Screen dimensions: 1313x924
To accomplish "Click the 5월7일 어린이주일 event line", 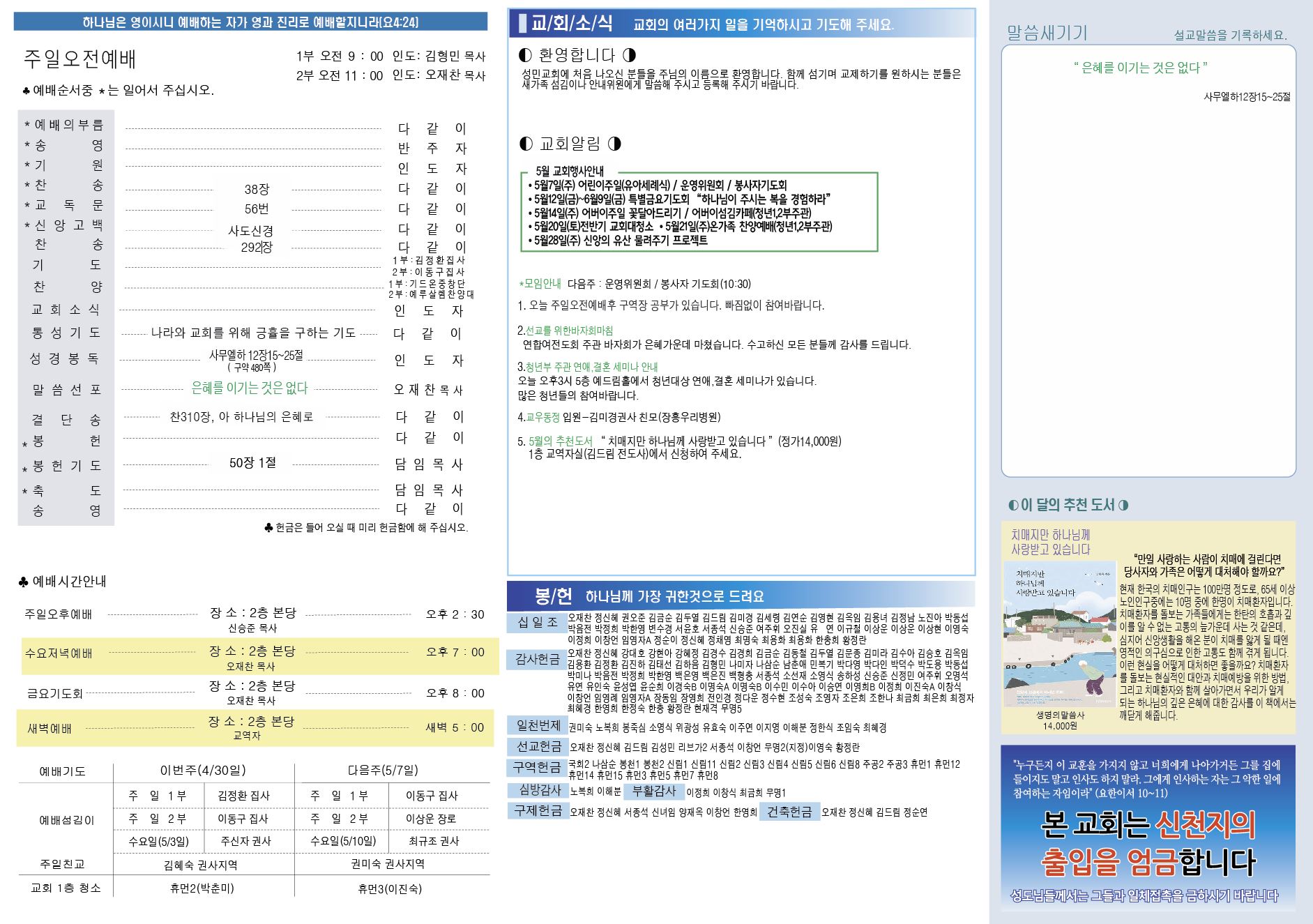I will 658,185.
